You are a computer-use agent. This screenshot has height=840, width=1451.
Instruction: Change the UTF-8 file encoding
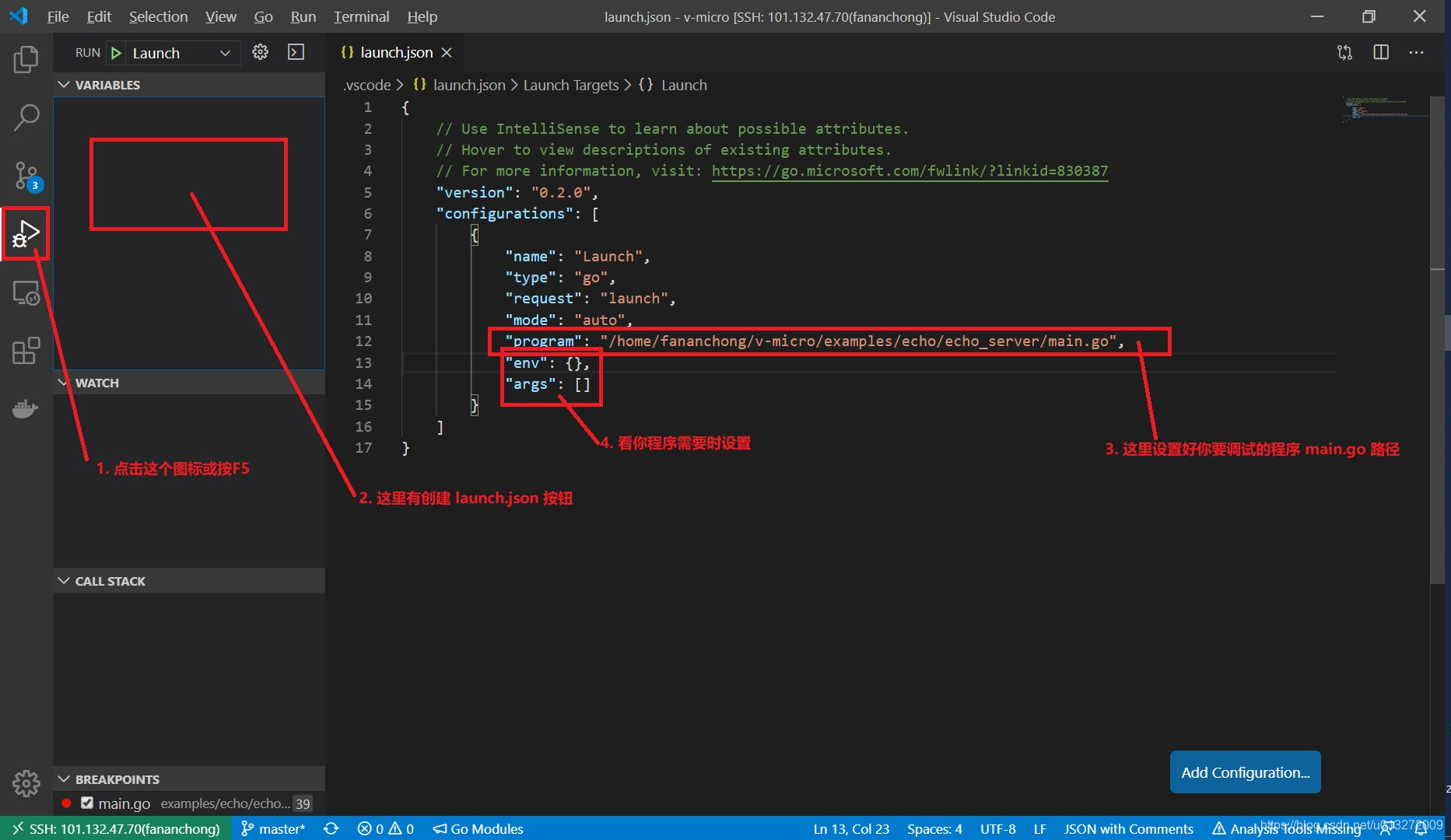tap(998, 828)
